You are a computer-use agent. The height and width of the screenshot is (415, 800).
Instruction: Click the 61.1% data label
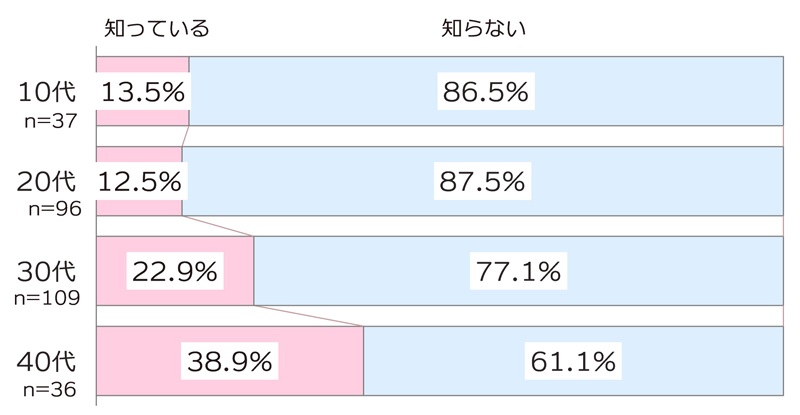tap(573, 360)
